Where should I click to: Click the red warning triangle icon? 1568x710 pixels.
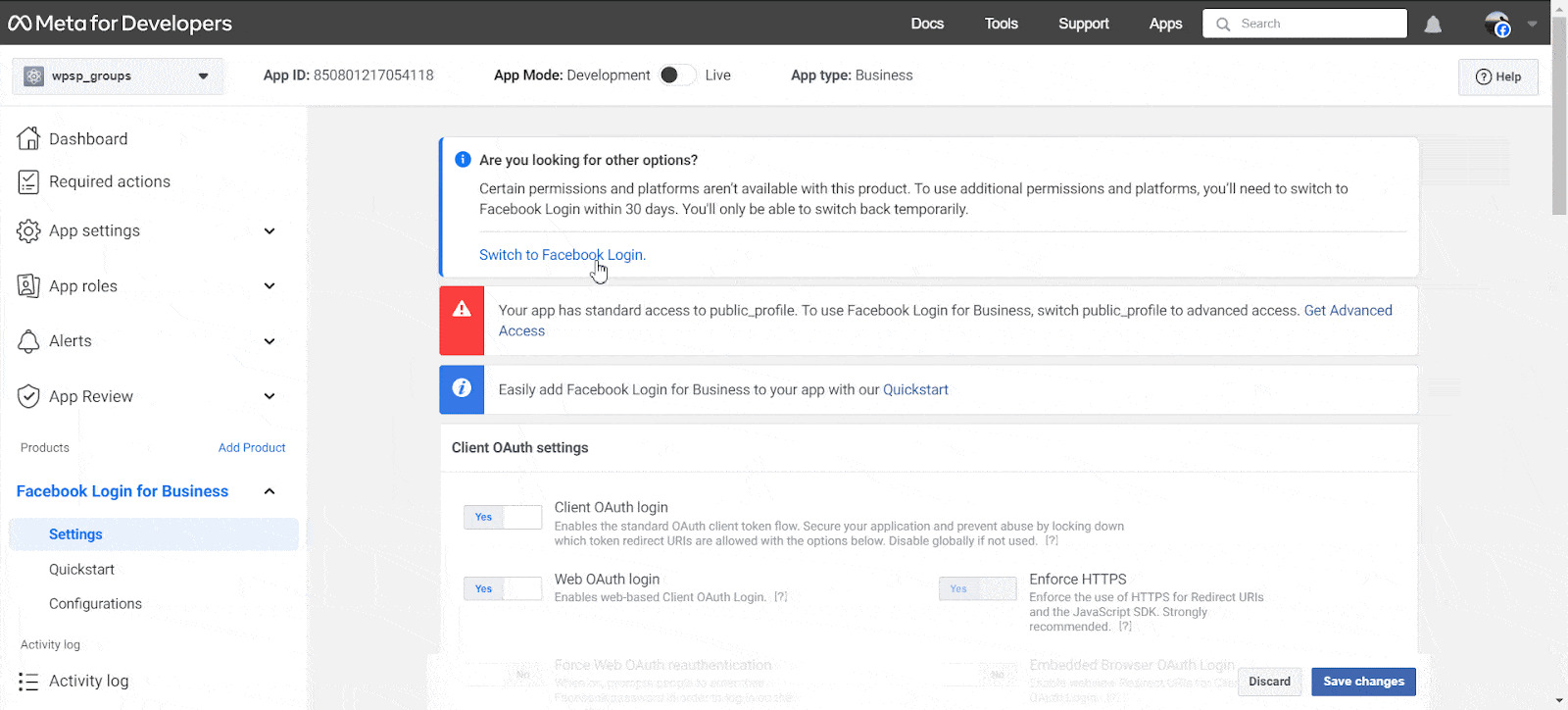point(462,309)
